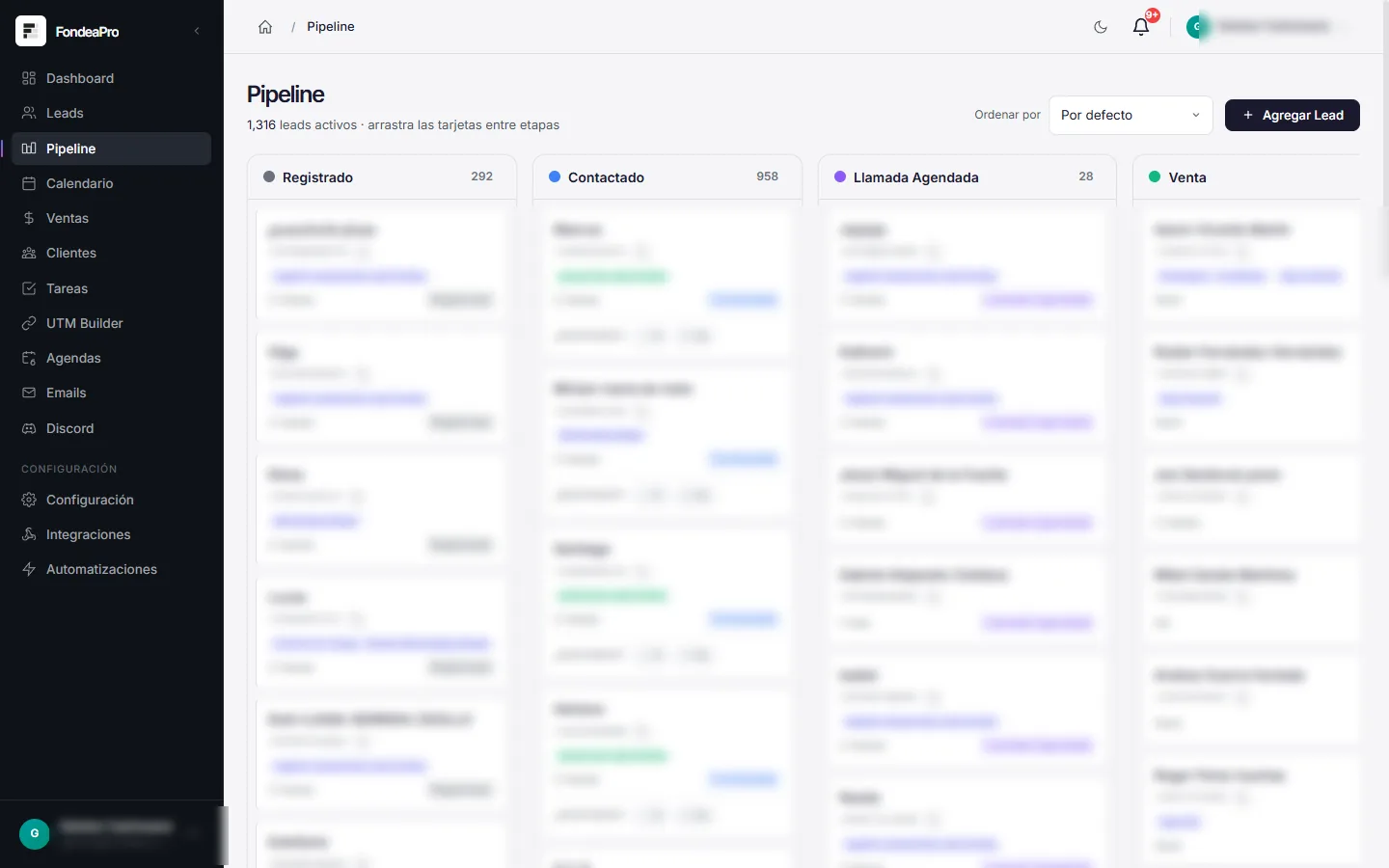The image size is (1389, 868).
Task: Open the Leads icon in the sidebar
Action: click(29, 113)
